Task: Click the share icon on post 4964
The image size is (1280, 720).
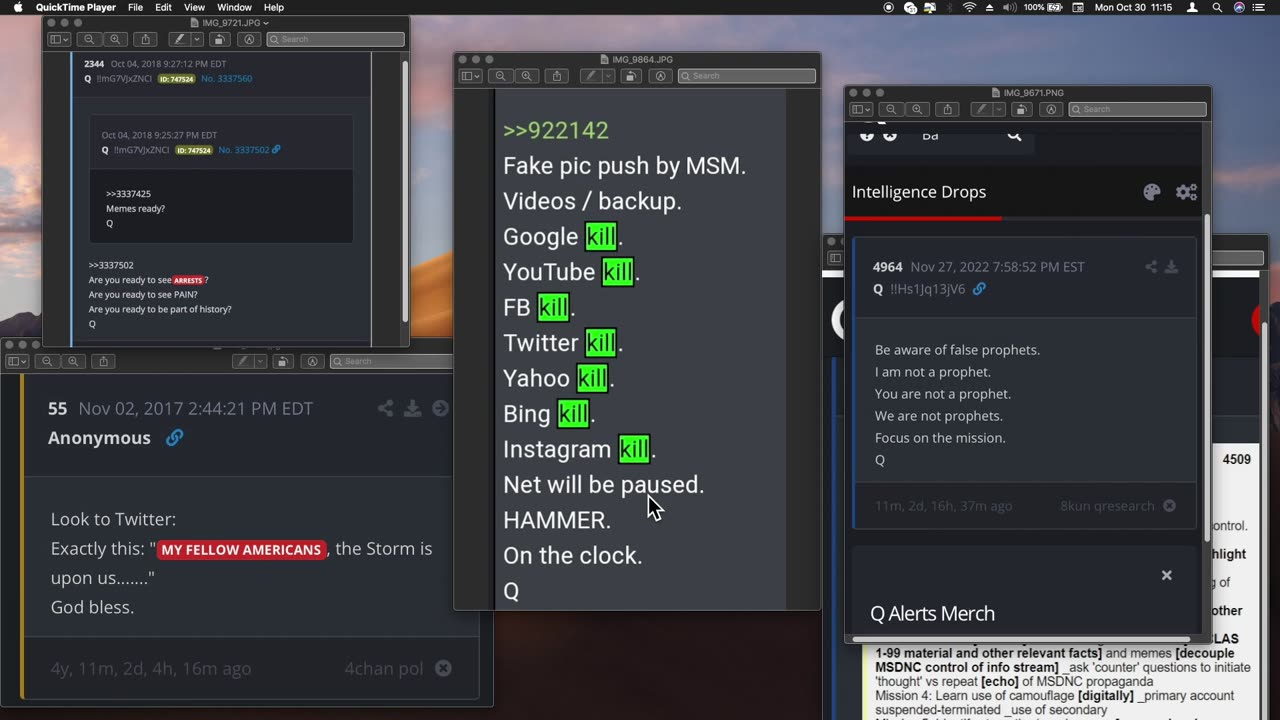Action: point(1151,267)
